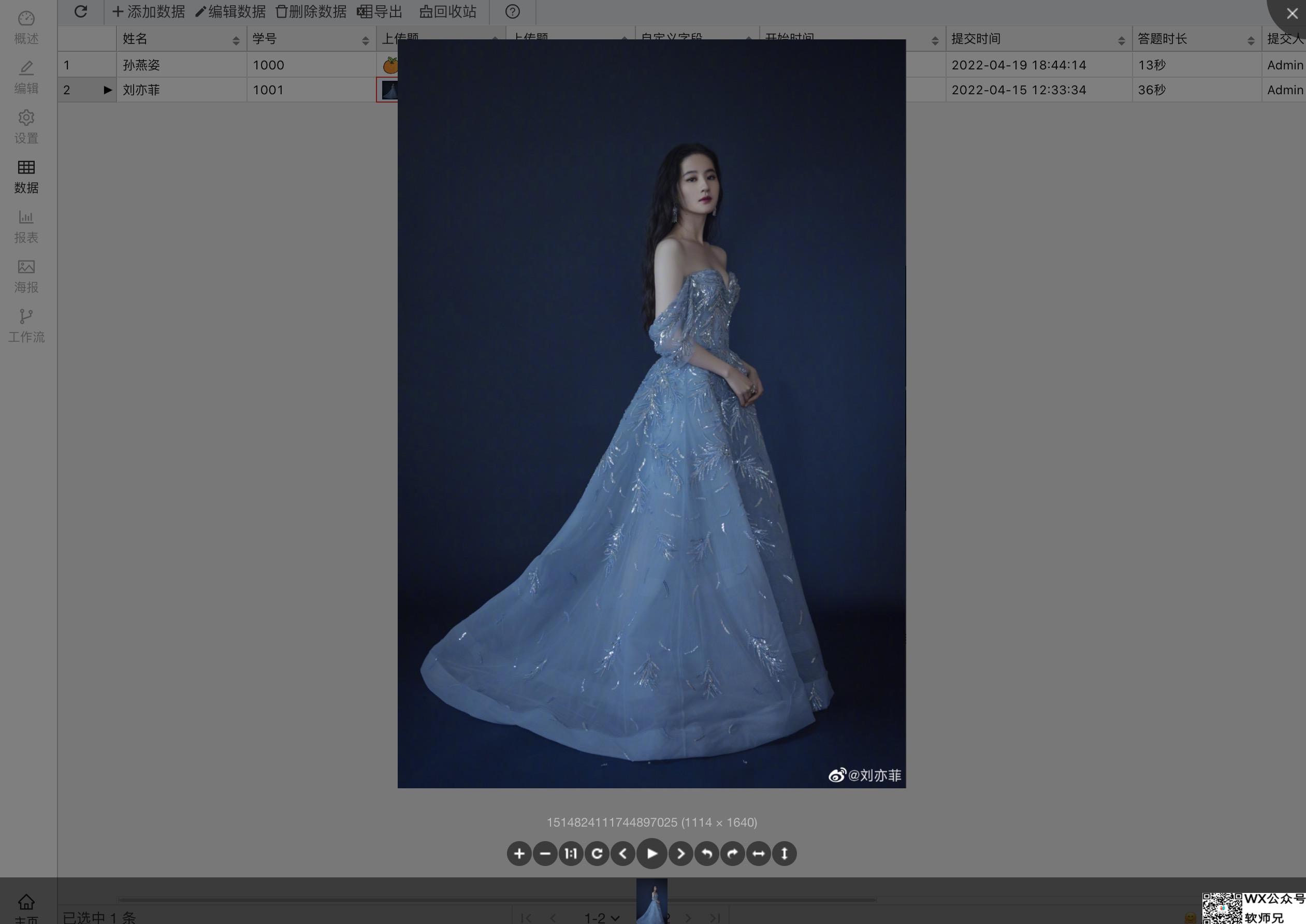Rotate the image left

pos(706,854)
